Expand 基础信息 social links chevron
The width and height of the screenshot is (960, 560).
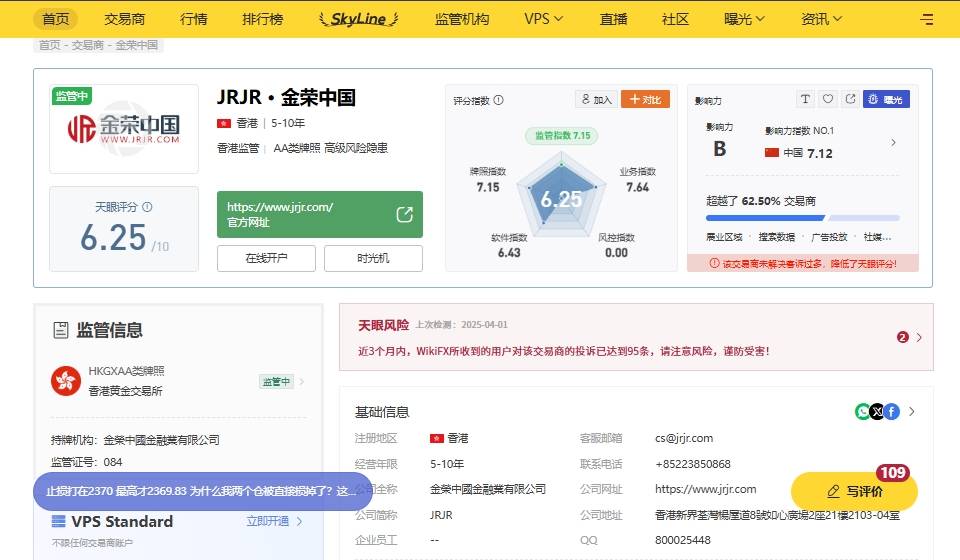912,412
